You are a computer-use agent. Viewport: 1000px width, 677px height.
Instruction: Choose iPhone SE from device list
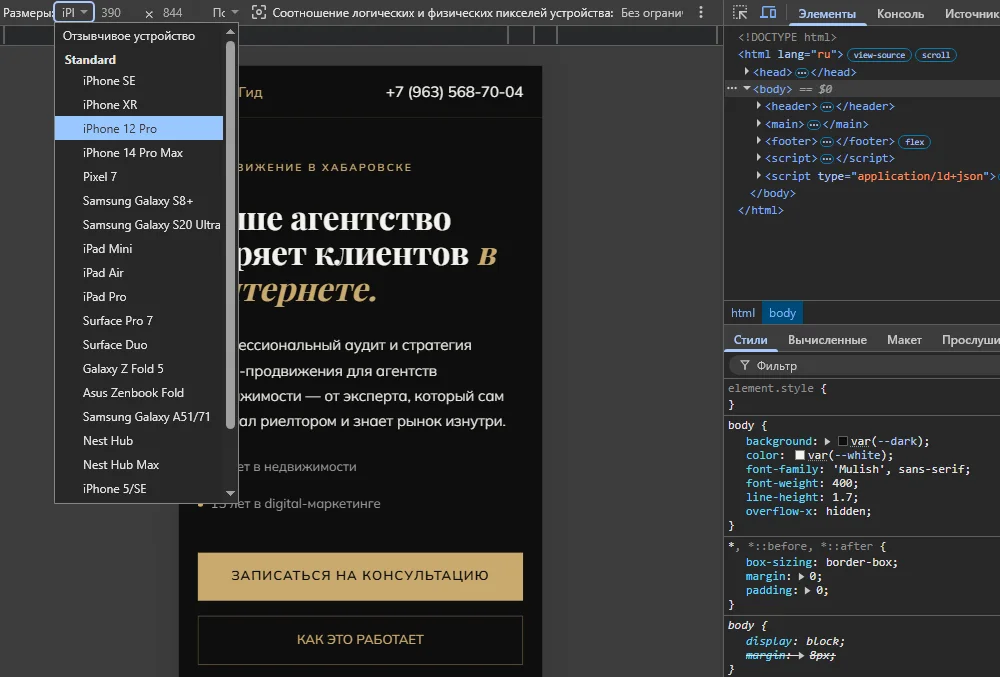coord(139,81)
